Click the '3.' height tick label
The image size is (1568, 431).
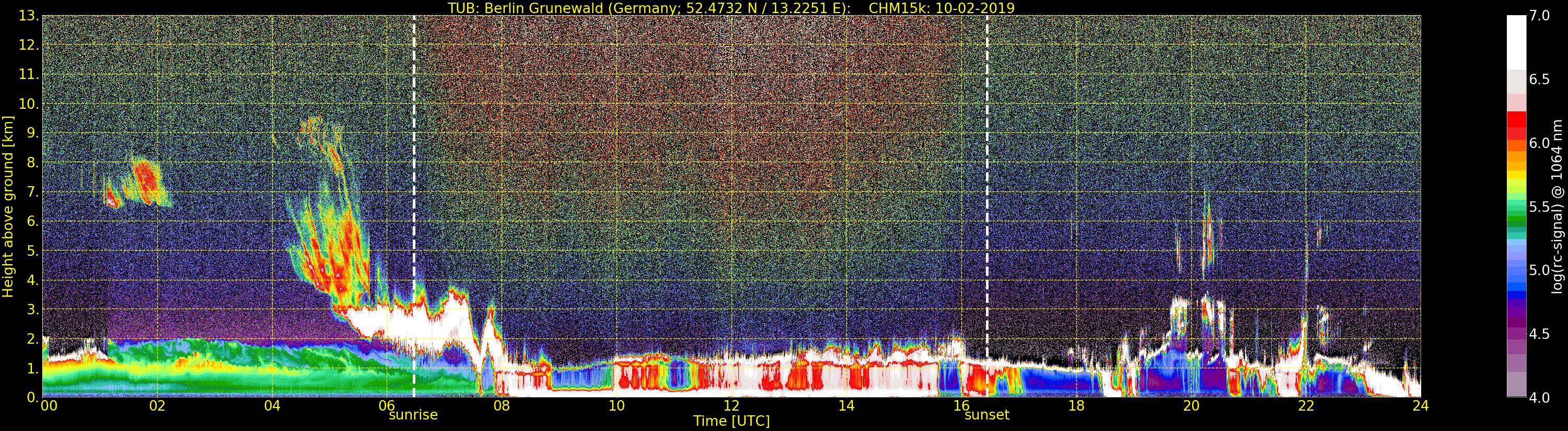pyautogui.click(x=33, y=309)
